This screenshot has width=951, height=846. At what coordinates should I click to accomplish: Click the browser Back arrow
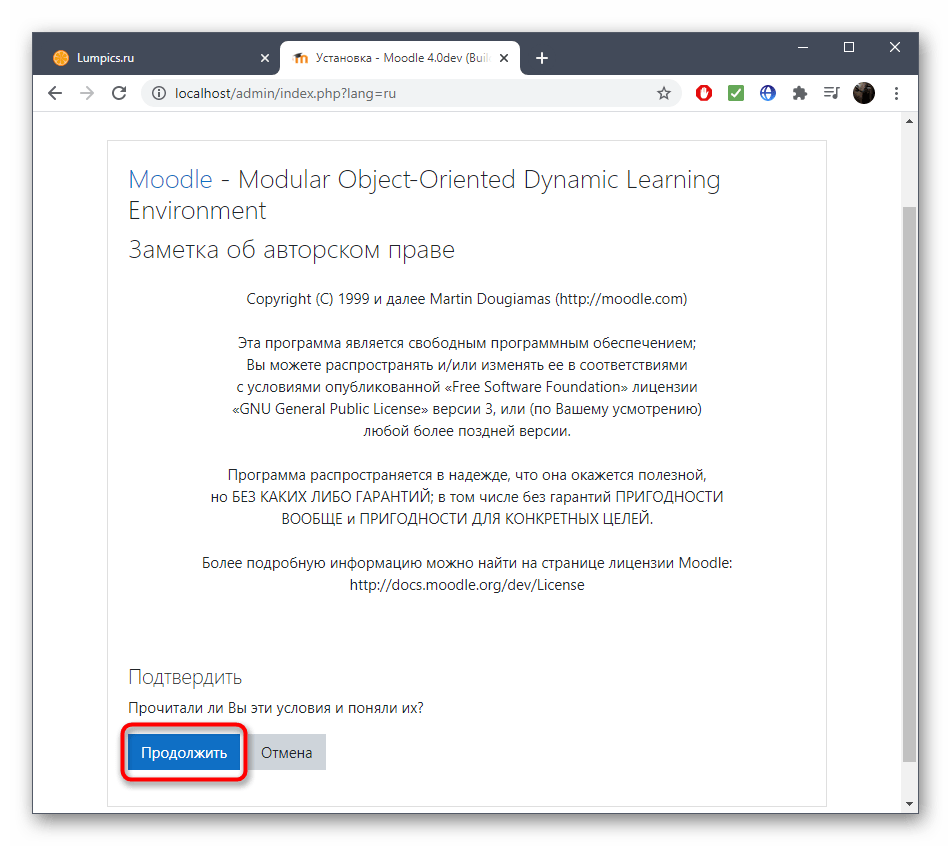tap(55, 93)
